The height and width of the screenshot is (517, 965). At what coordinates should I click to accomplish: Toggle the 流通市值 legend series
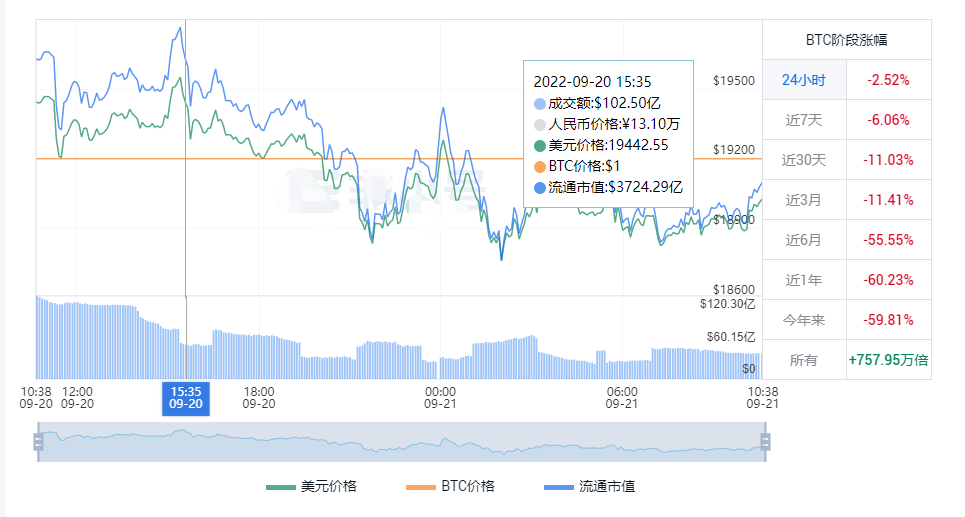(589, 486)
